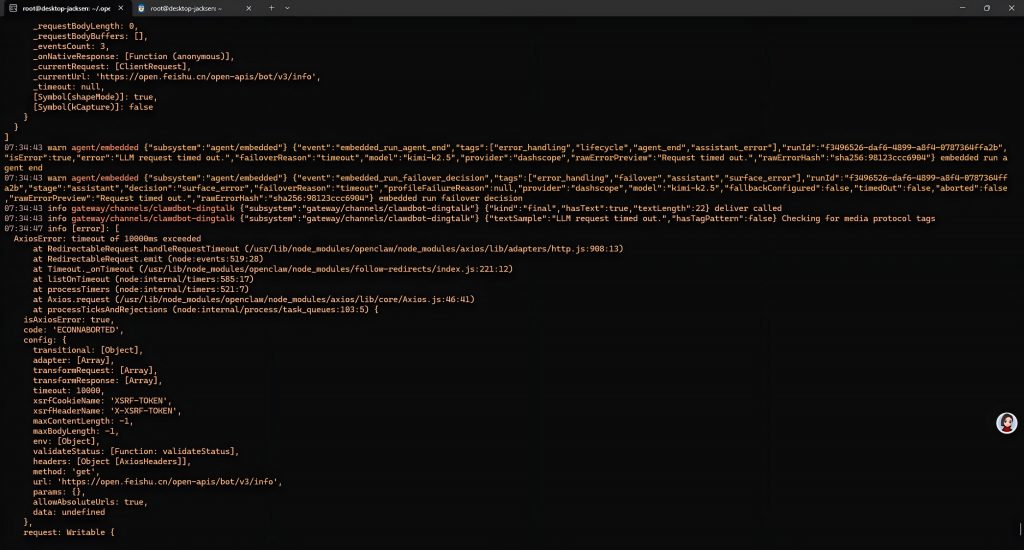Minimize the terminal window
Viewport: 1024px width, 550px height.
pyautogui.click(x=958, y=8)
